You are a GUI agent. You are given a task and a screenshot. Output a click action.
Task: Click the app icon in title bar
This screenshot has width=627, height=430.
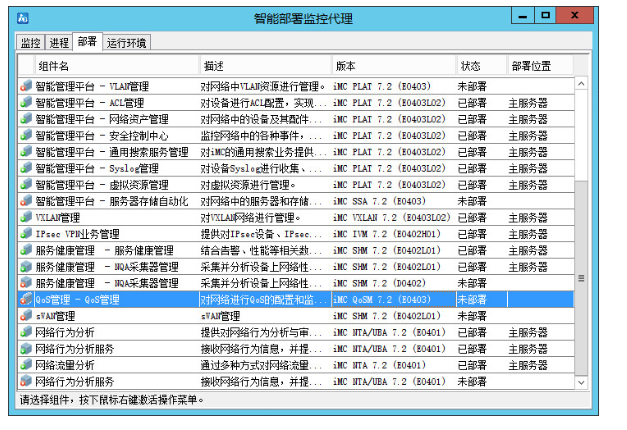[x=22, y=18]
